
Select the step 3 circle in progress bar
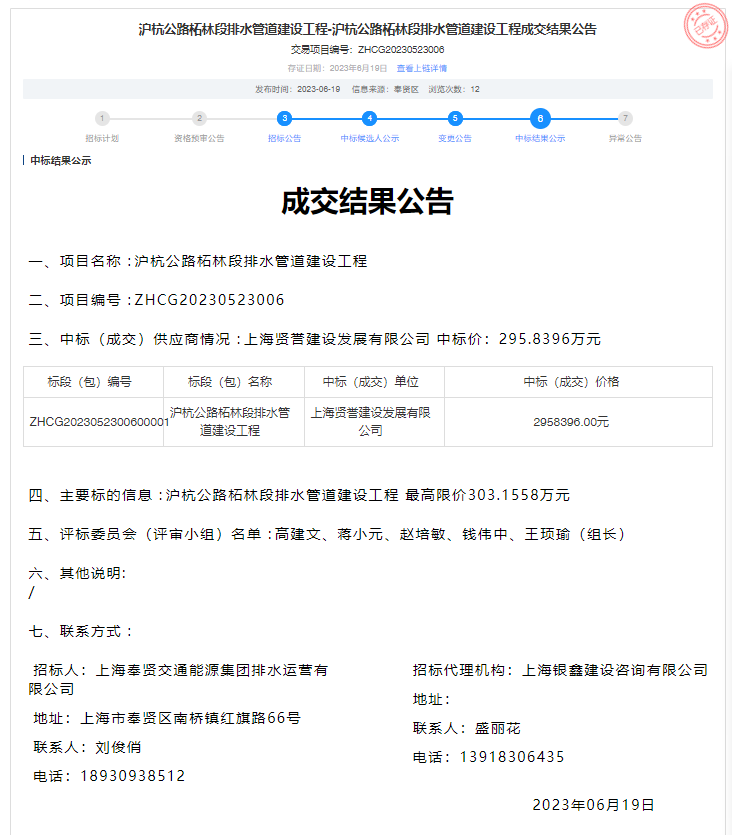pyautogui.click(x=284, y=118)
